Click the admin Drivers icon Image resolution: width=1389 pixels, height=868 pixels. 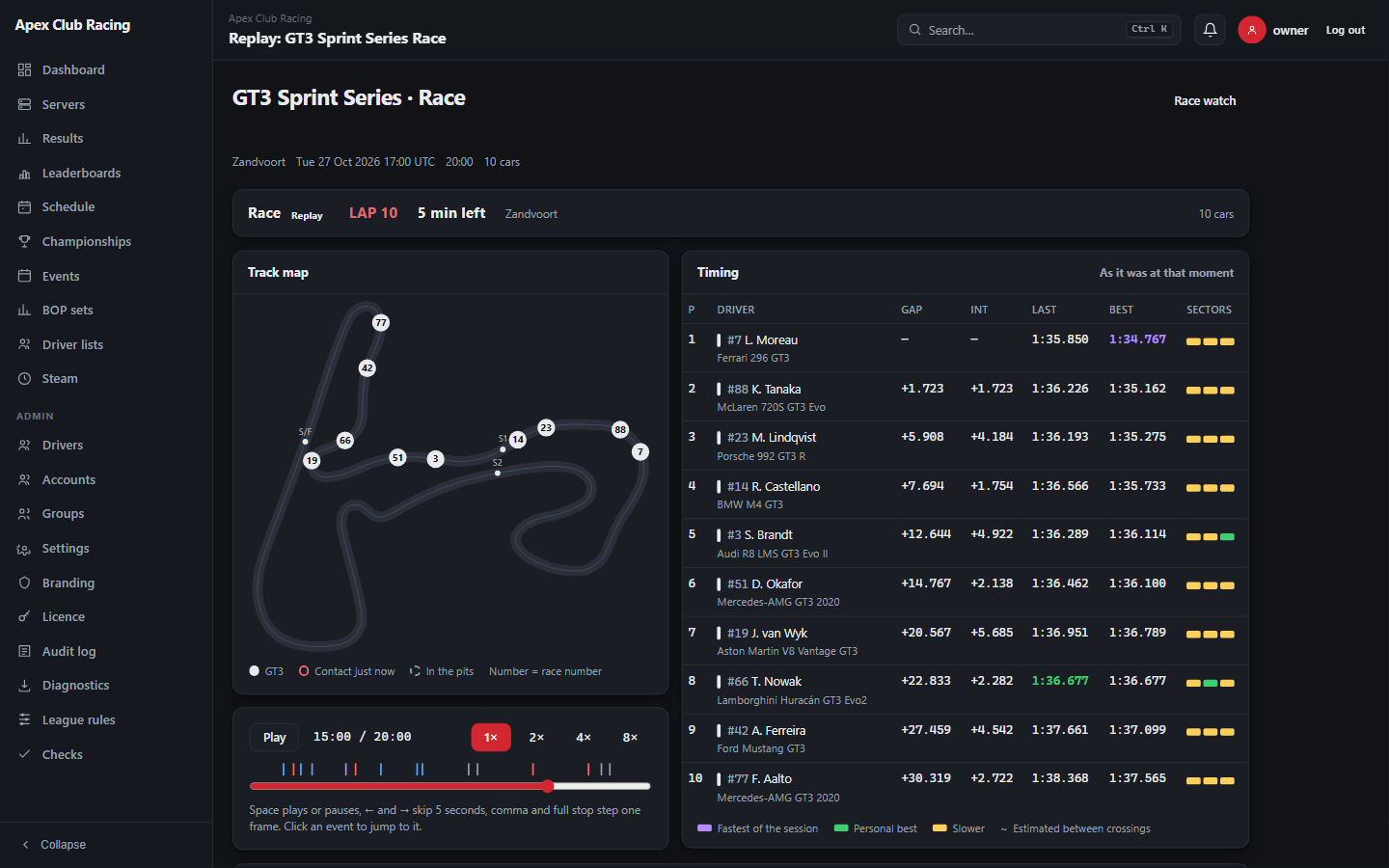coord(24,445)
